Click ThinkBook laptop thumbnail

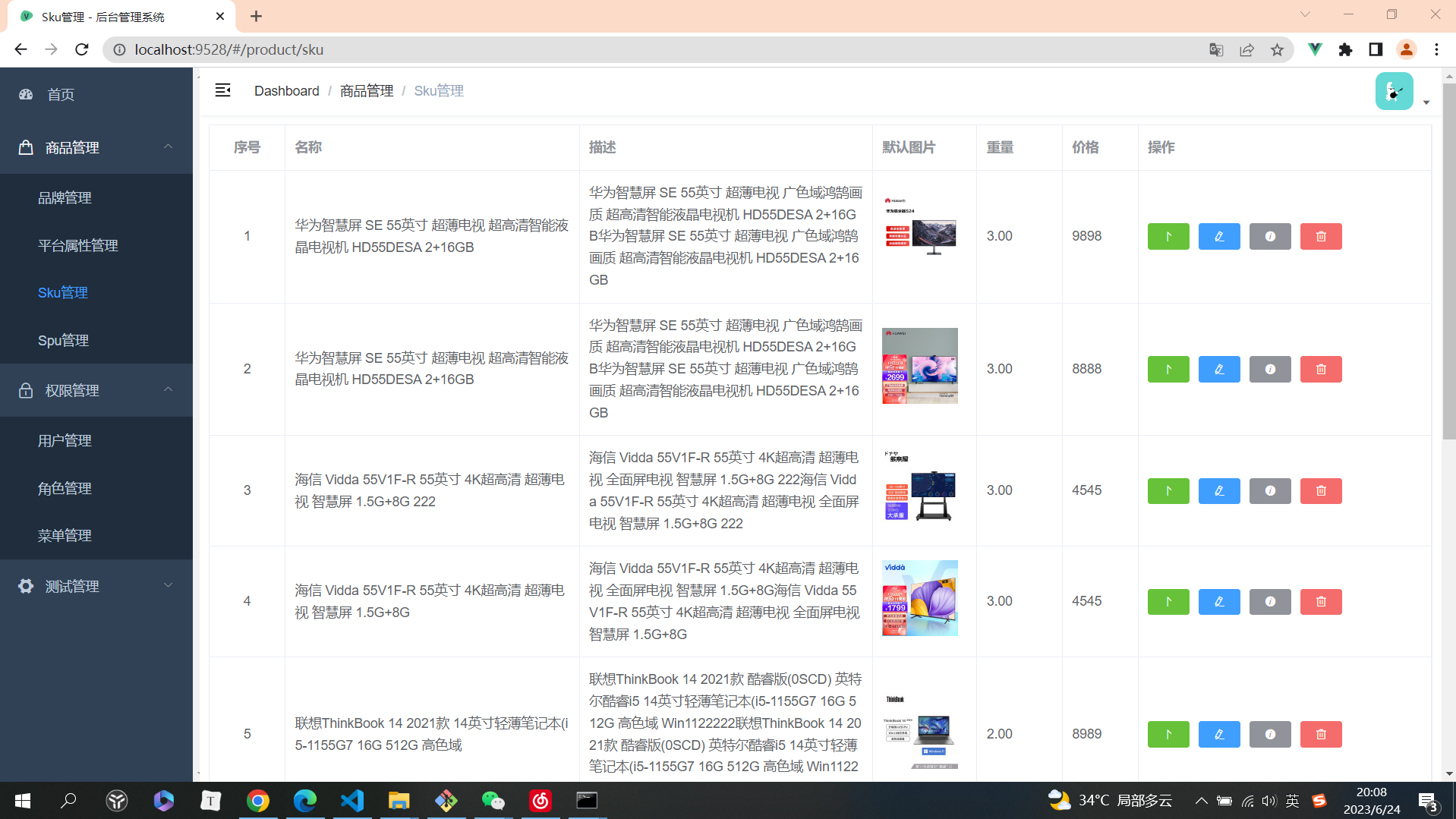click(920, 731)
